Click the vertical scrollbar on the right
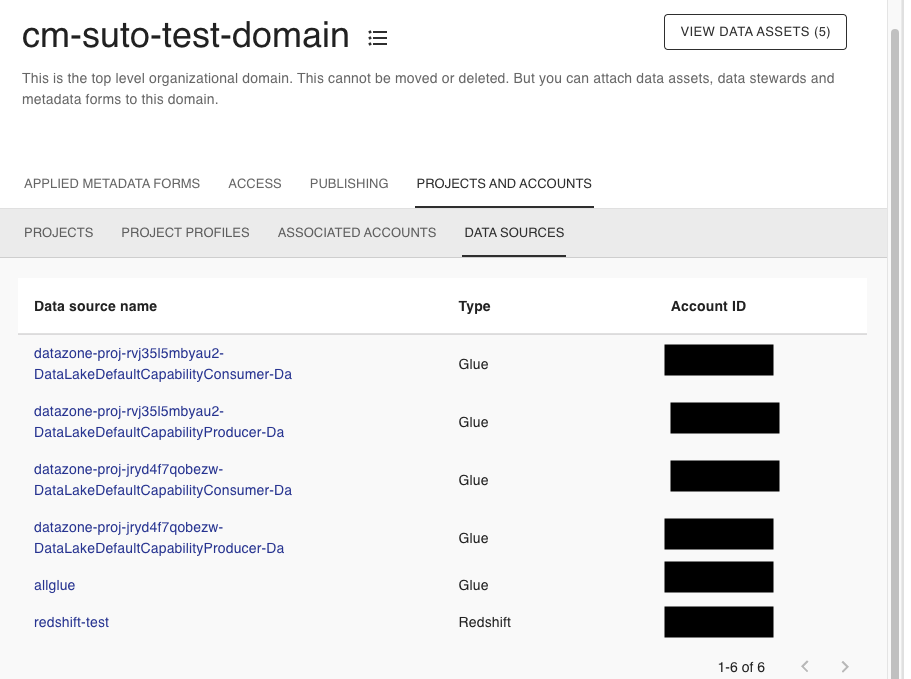 tap(896, 300)
